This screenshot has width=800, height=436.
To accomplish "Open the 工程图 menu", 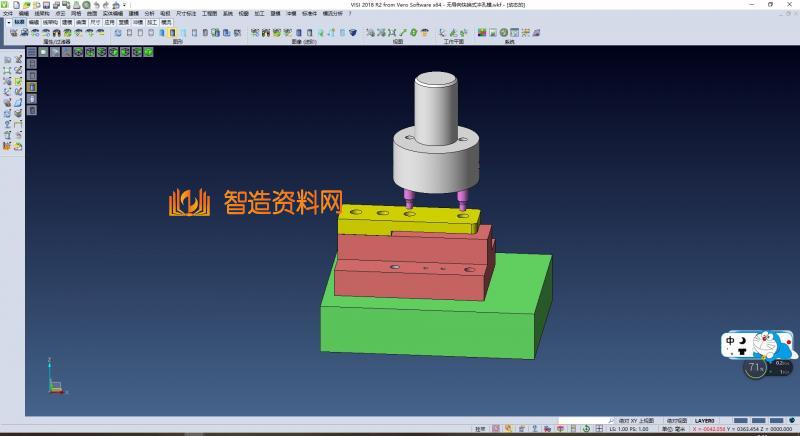I will (x=209, y=13).
